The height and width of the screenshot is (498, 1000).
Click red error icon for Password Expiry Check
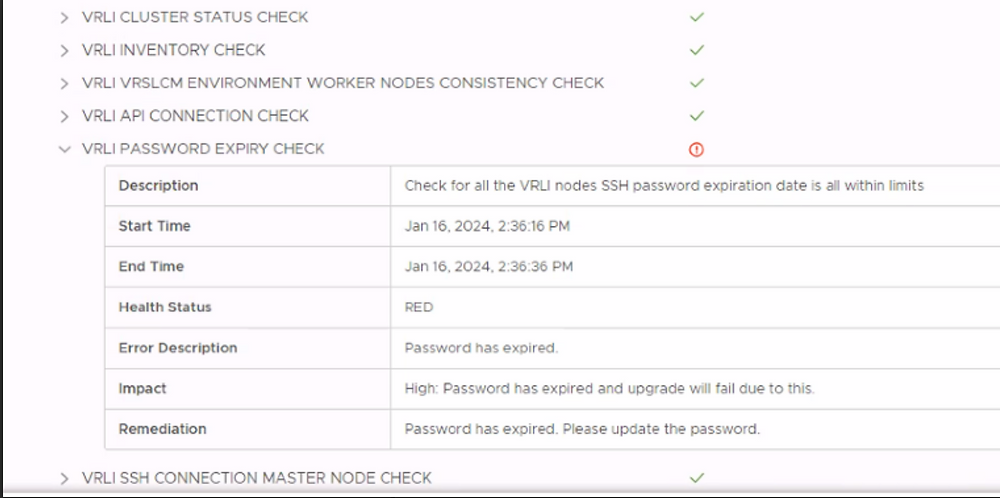coord(696,149)
